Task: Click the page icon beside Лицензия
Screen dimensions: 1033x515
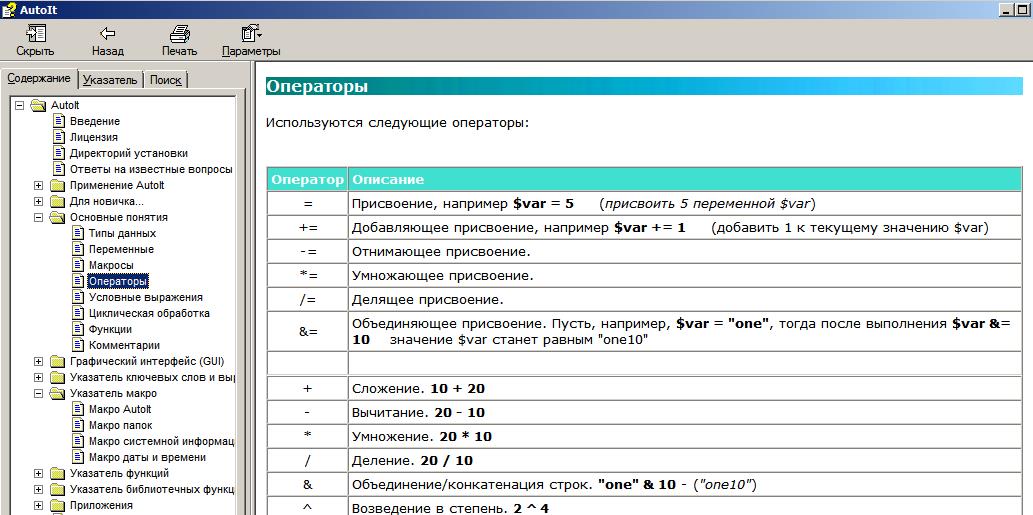Action: 59,137
